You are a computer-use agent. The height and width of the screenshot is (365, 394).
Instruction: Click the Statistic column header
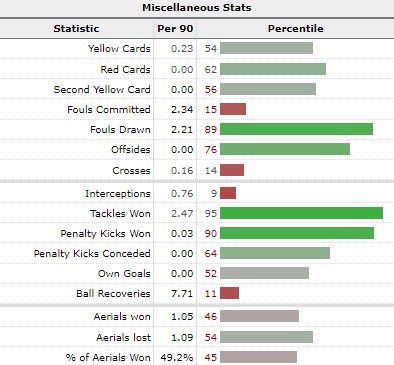pos(76,28)
